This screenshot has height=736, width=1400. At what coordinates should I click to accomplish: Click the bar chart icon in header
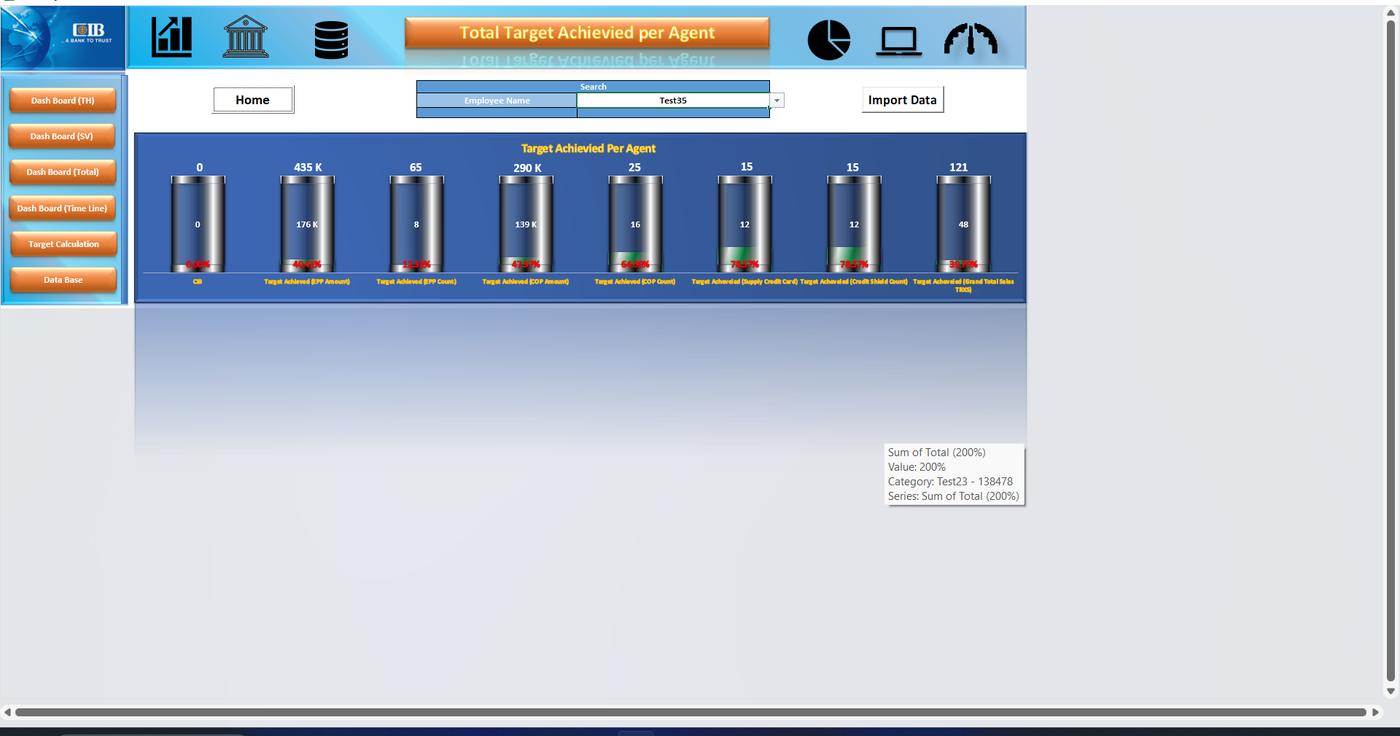[171, 36]
